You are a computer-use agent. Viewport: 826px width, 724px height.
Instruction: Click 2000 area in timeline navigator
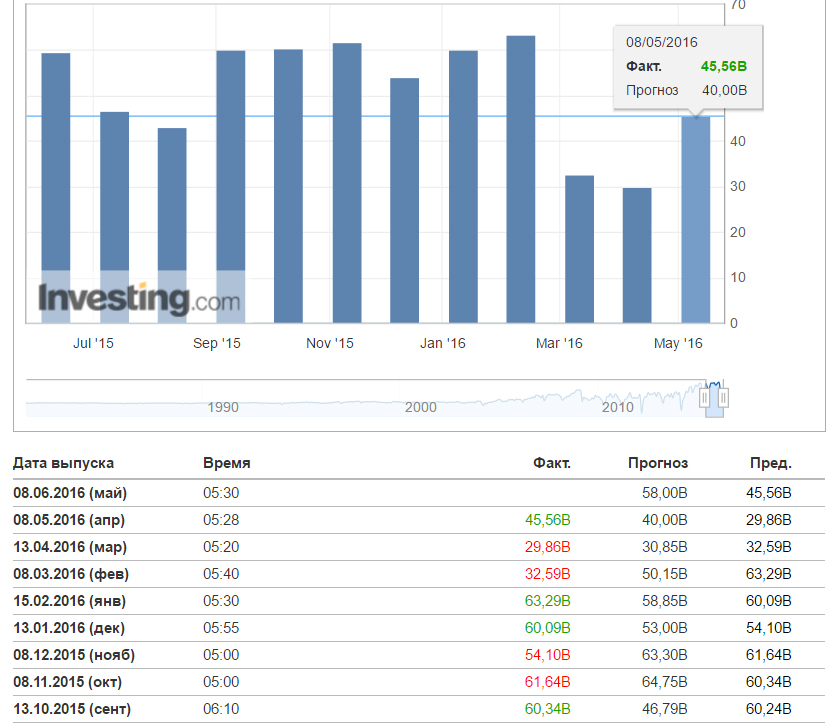click(421, 406)
